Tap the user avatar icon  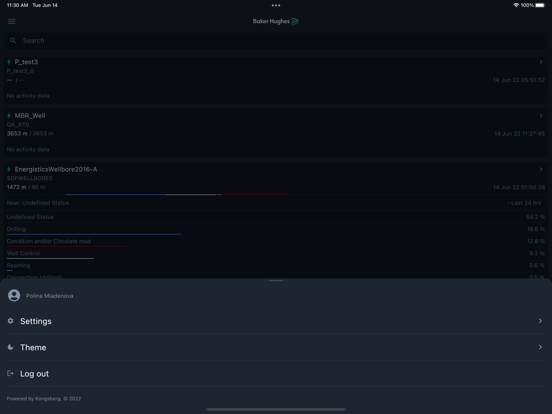[14, 295]
